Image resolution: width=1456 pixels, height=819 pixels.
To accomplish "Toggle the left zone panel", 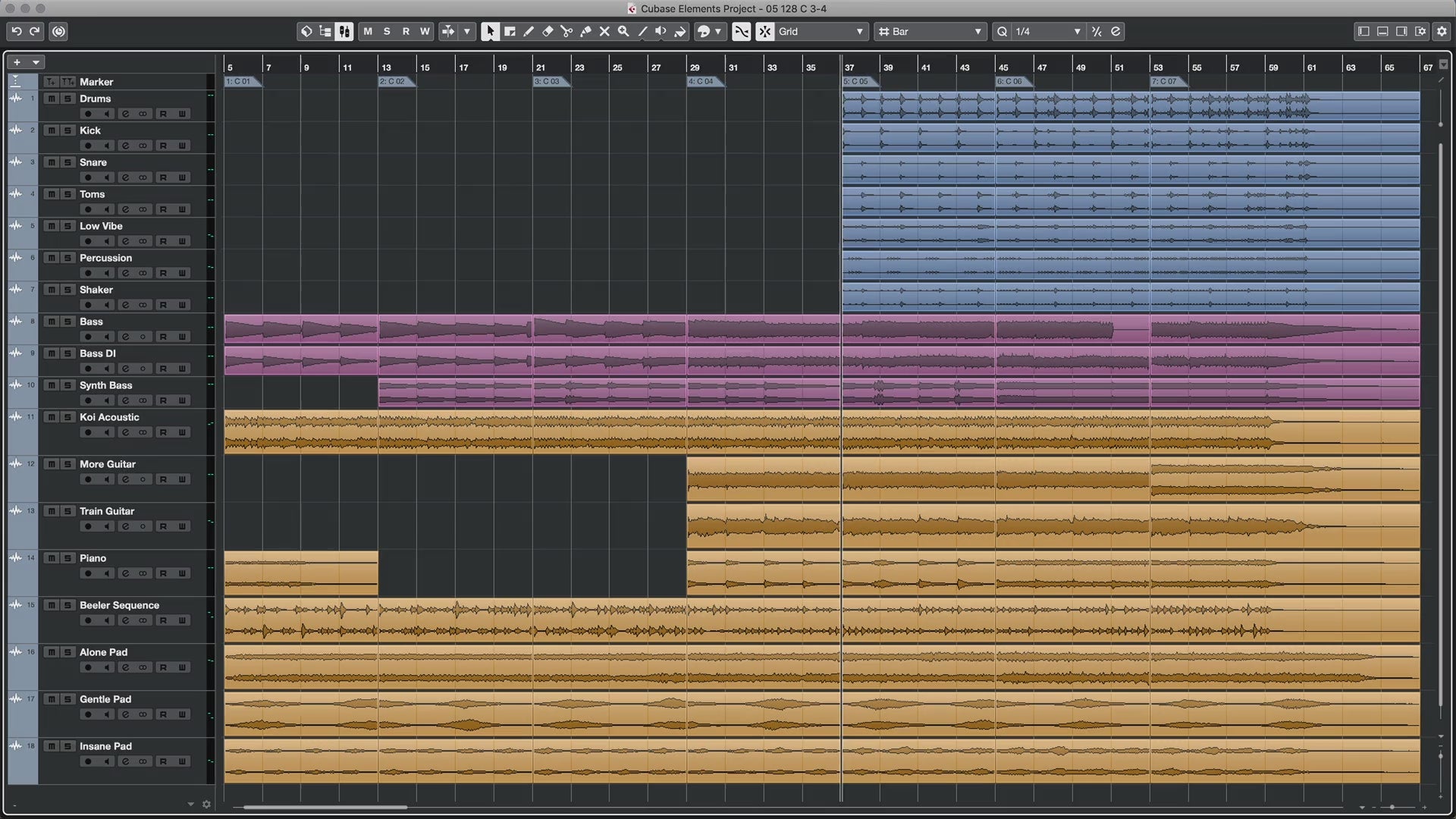I will coord(1363,31).
